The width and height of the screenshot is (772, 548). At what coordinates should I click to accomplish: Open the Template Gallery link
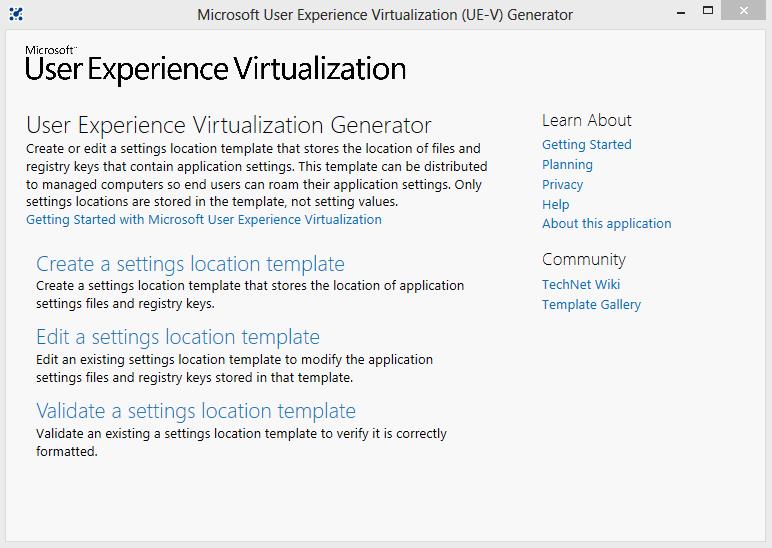(x=591, y=305)
